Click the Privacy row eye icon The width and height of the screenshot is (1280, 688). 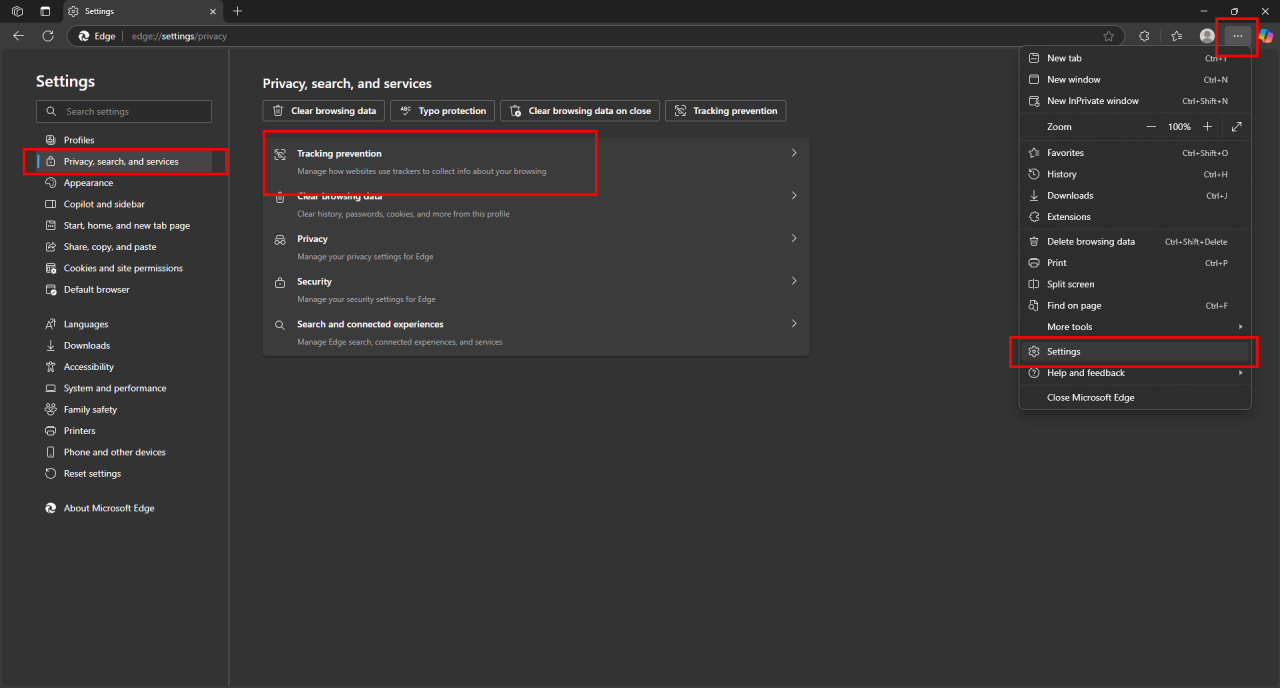tap(280, 239)
